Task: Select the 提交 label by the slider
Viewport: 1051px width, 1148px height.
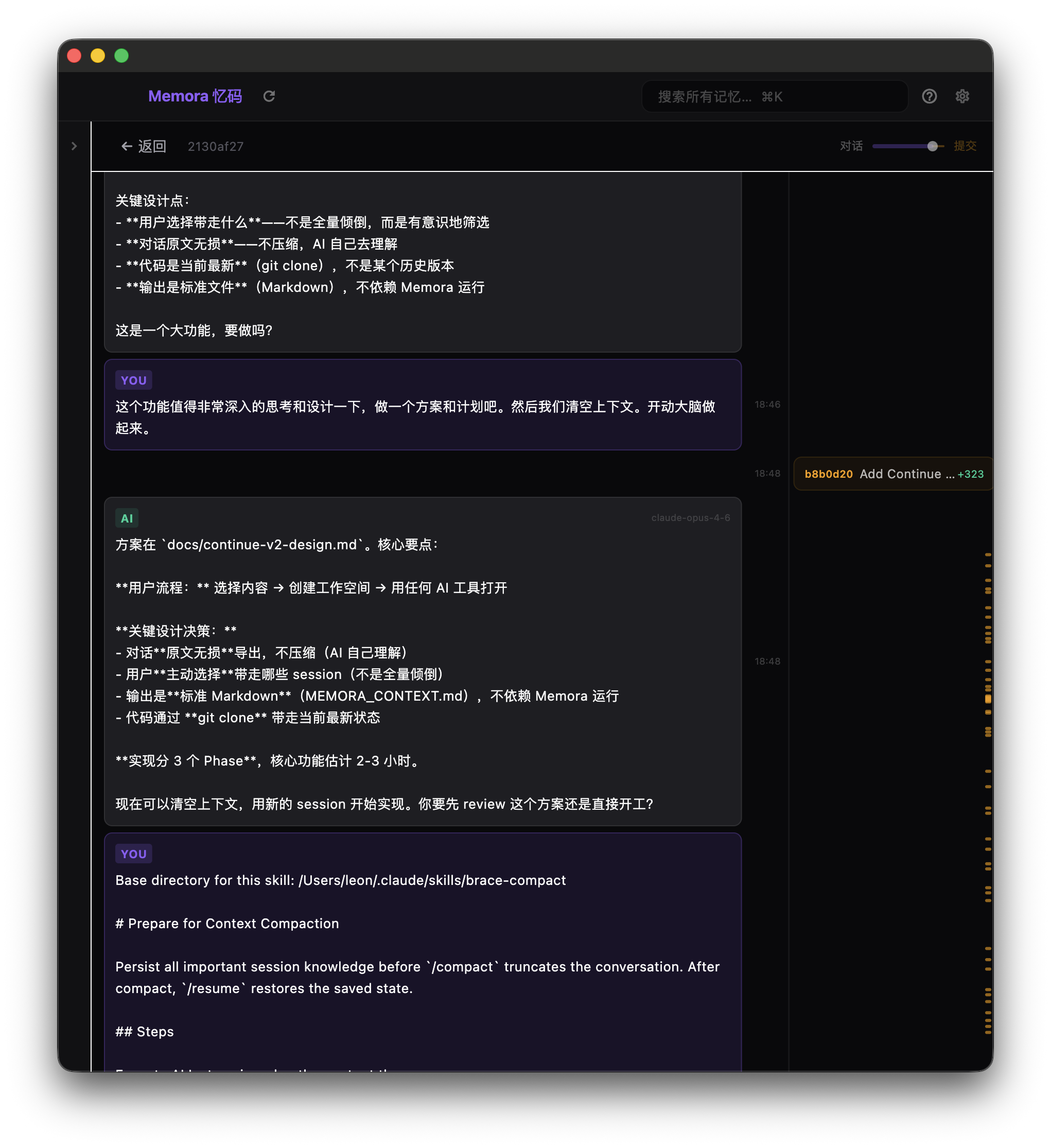Action: point(965,146)
